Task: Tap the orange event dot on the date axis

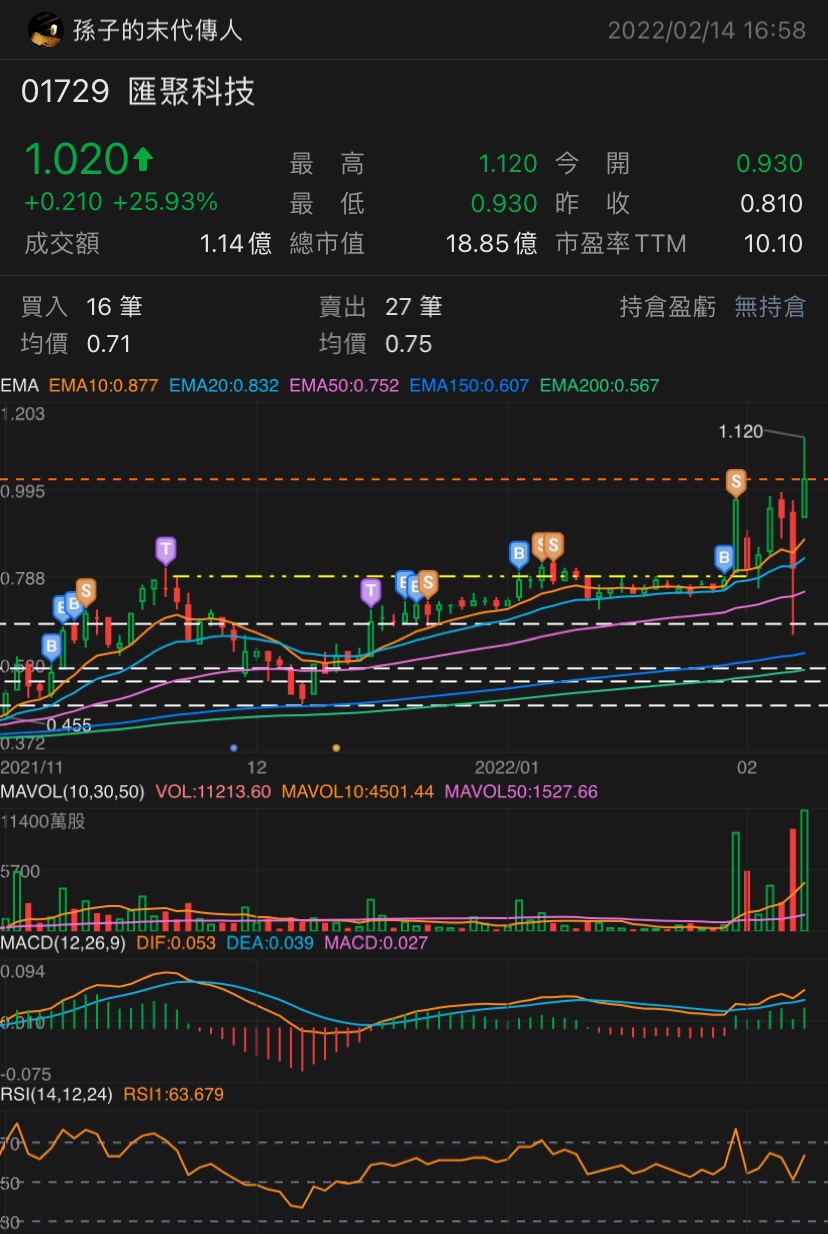Action: [x=336, y=747]
